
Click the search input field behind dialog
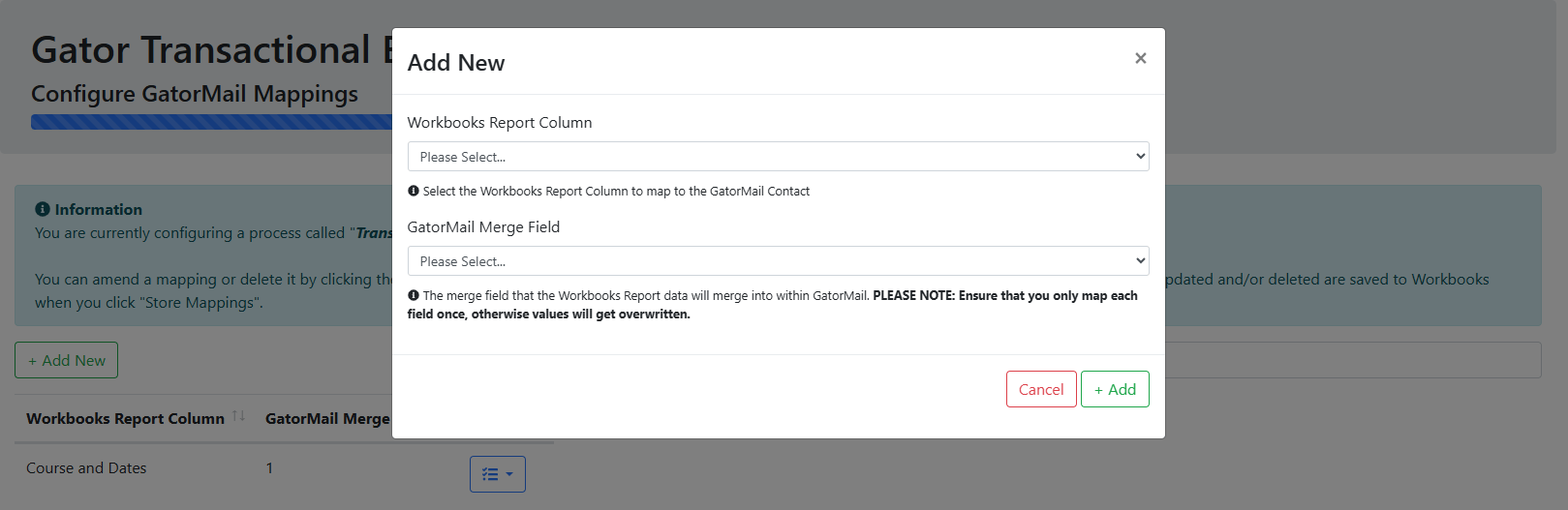[1353, 360]
